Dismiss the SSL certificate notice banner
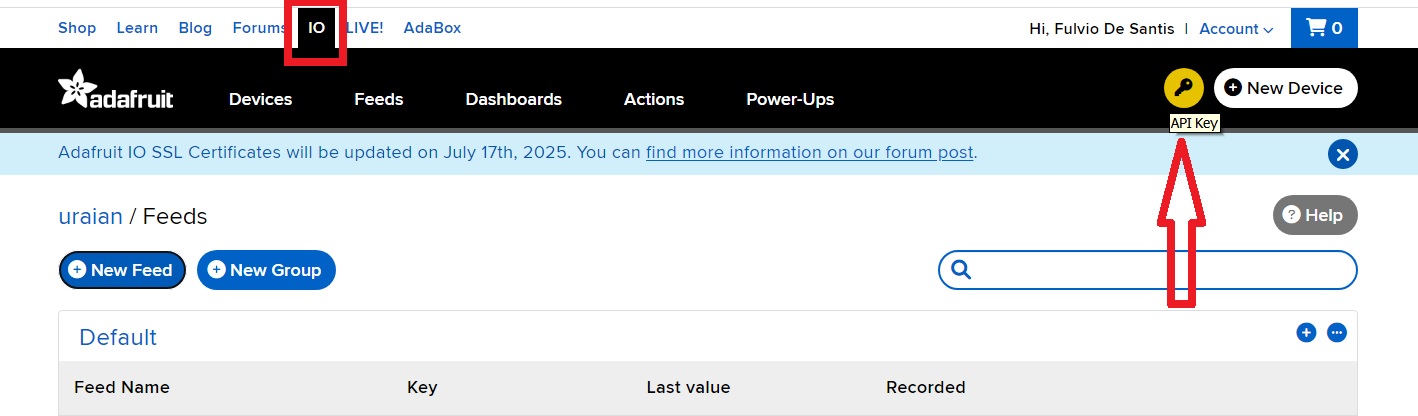Image resolution: width=1418 pixels, height=416 pixels. 1342,154
